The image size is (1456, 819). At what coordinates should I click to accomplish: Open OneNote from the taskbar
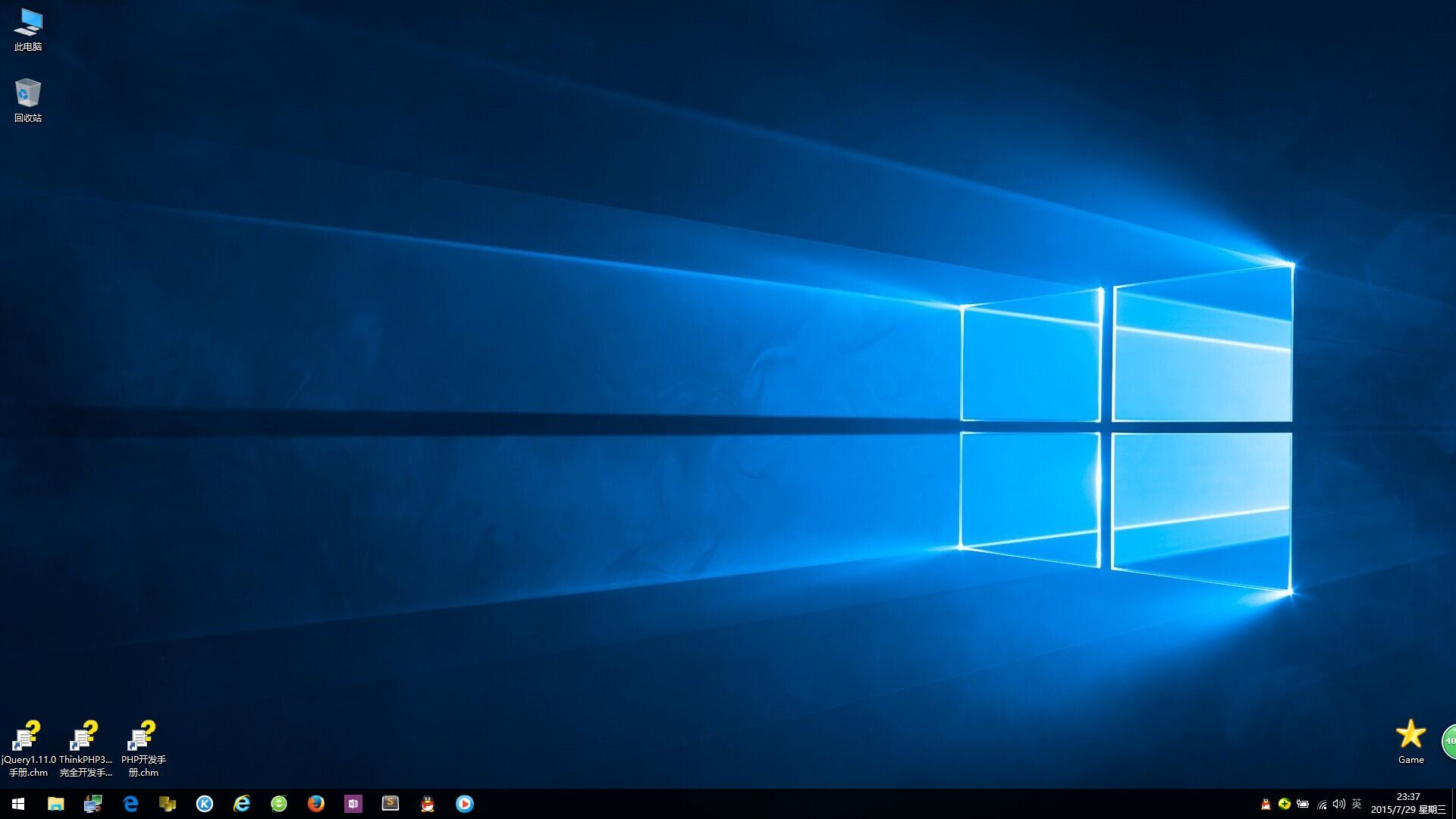(x=353, y=804)
